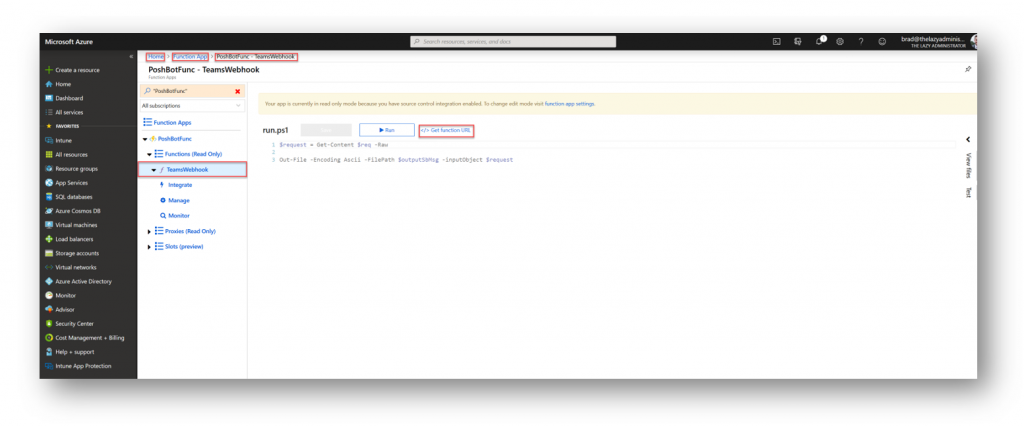The height and width of the screenshot is (427, 1024).
Task: Select Proxies (Read Only) in the tree
Action: (190, 231)
